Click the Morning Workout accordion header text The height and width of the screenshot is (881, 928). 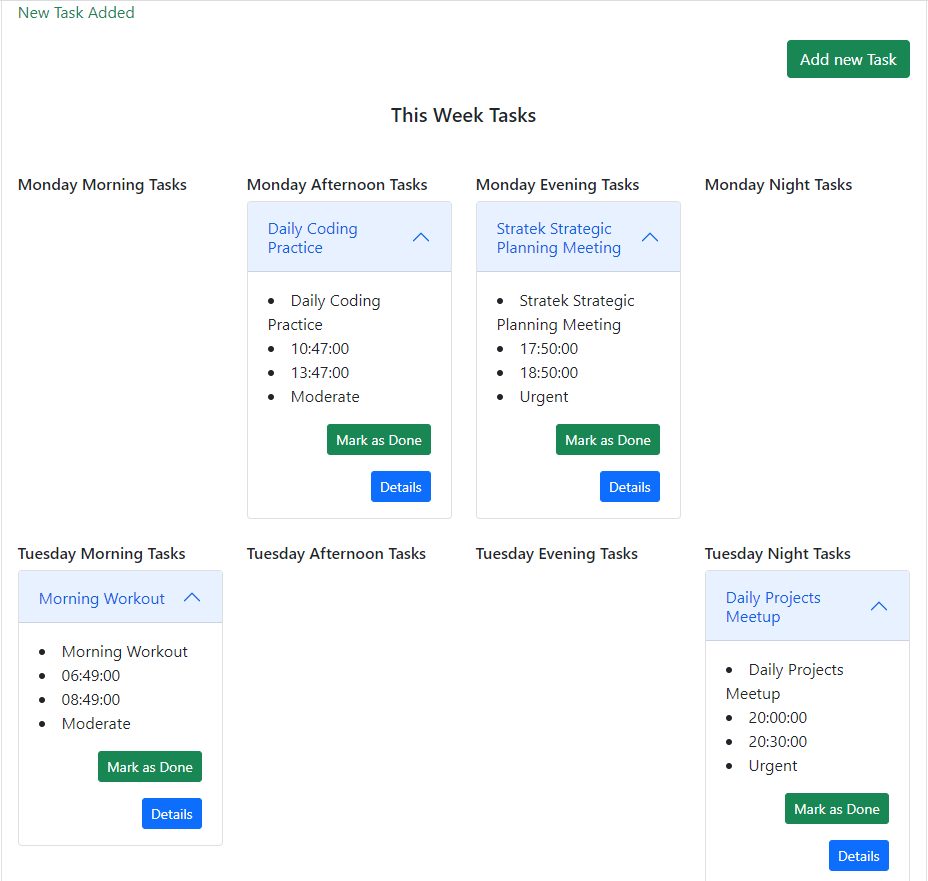point(102,598)
